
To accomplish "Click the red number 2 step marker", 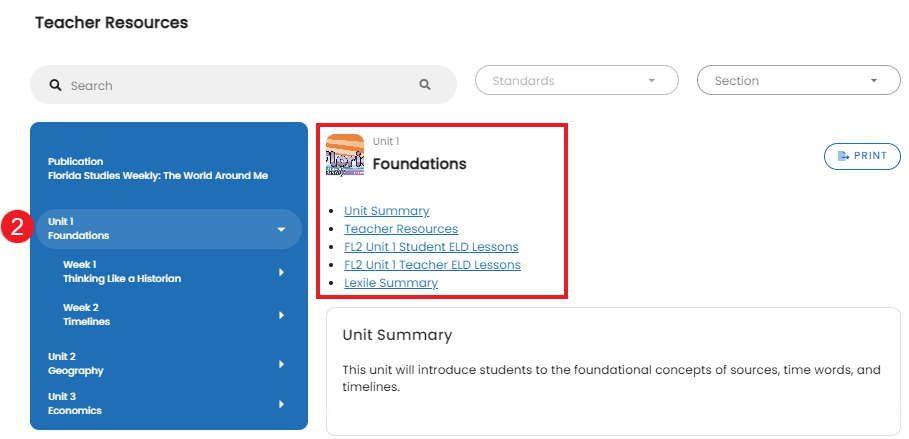I will 17,227.
